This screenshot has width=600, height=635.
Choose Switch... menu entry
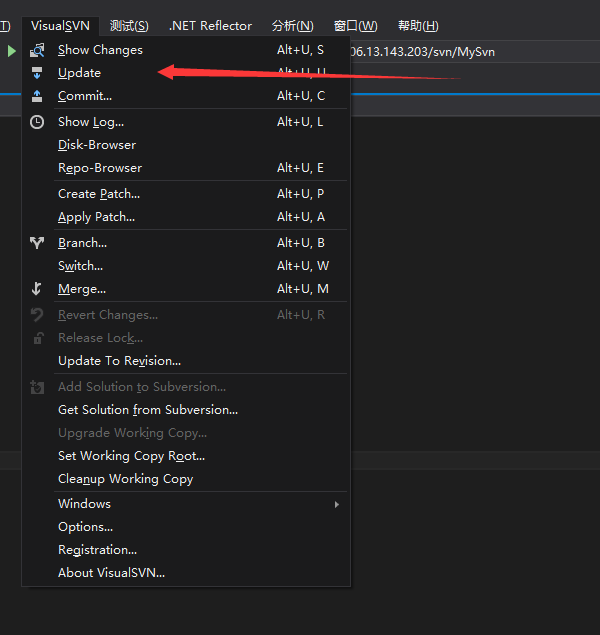[x=186, y=266]
